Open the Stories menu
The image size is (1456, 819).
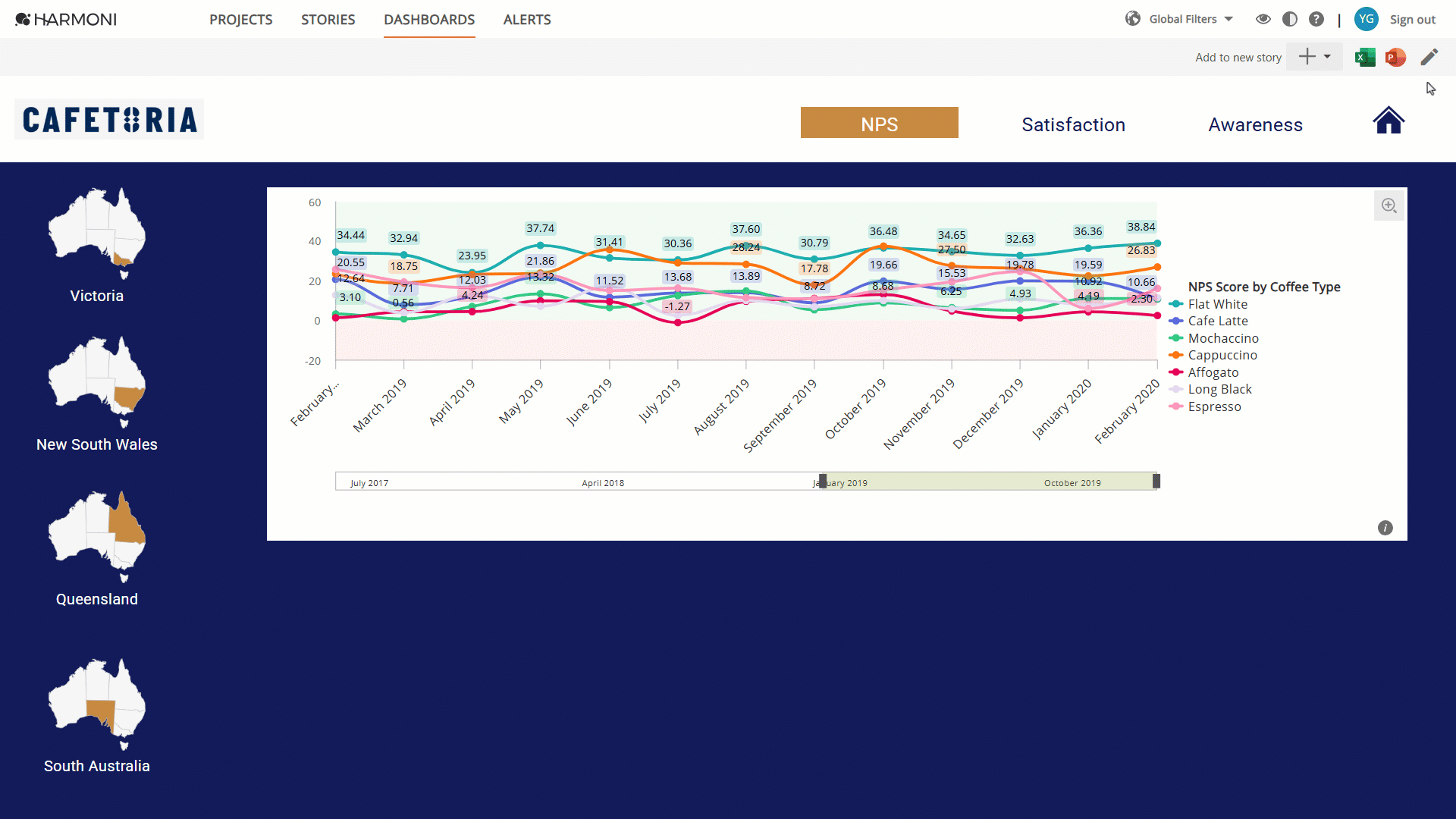[328, 20]
